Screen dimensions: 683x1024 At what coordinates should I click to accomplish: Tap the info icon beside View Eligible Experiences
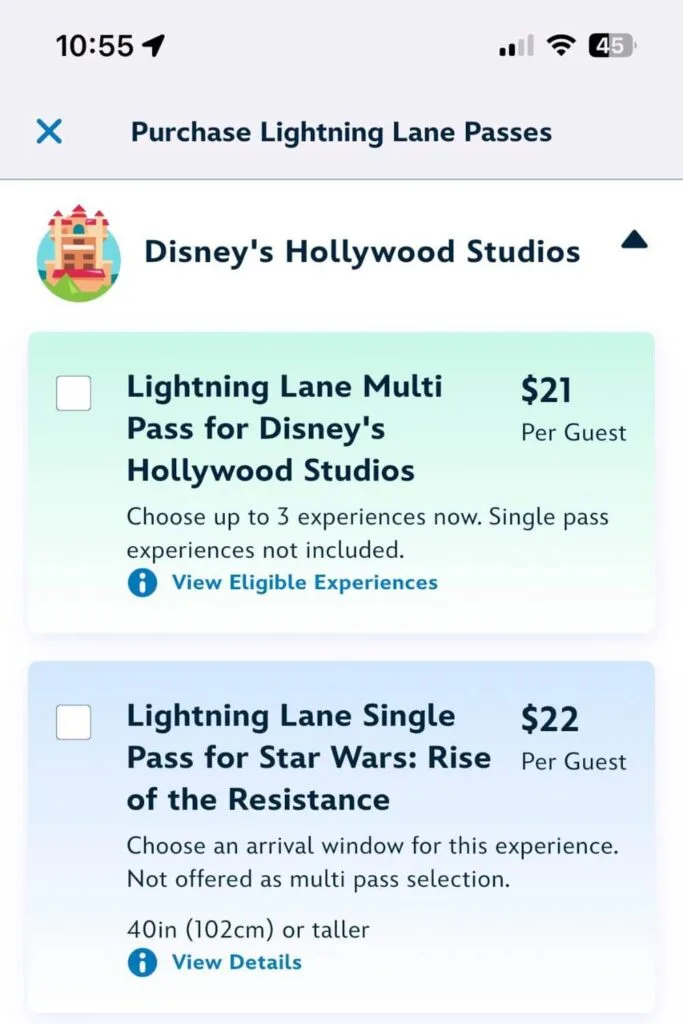141,582
